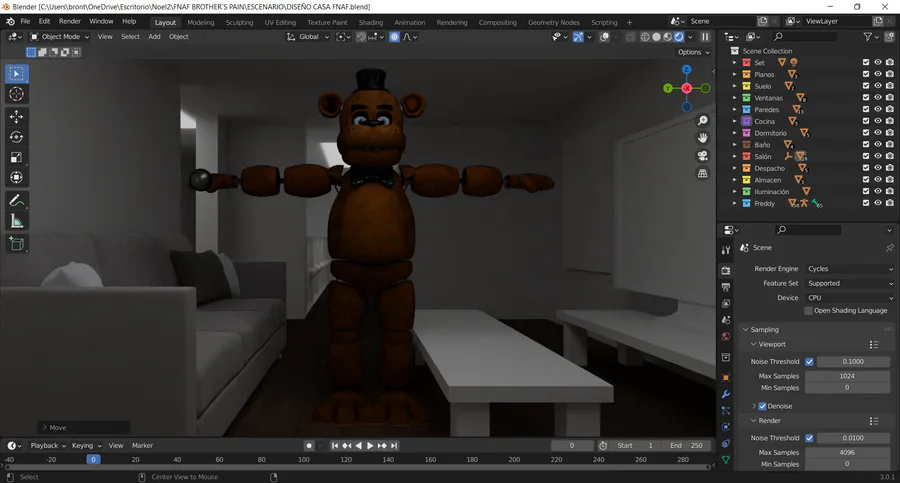Hide Iluminación collection eye icon
900x483 pixels.
(x=878, y=191)
